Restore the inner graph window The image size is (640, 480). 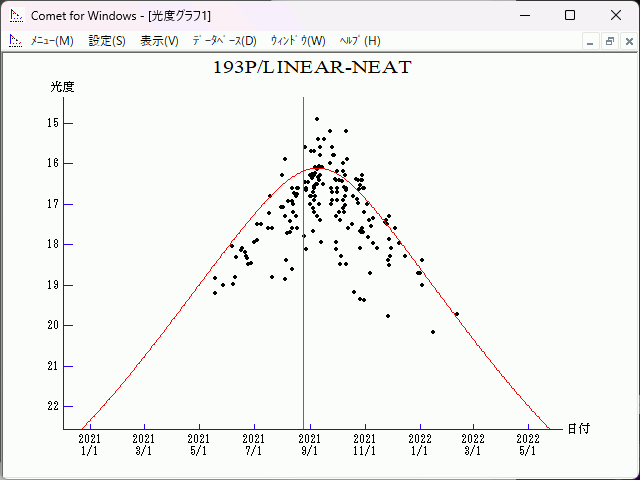[x=610, y=42]
